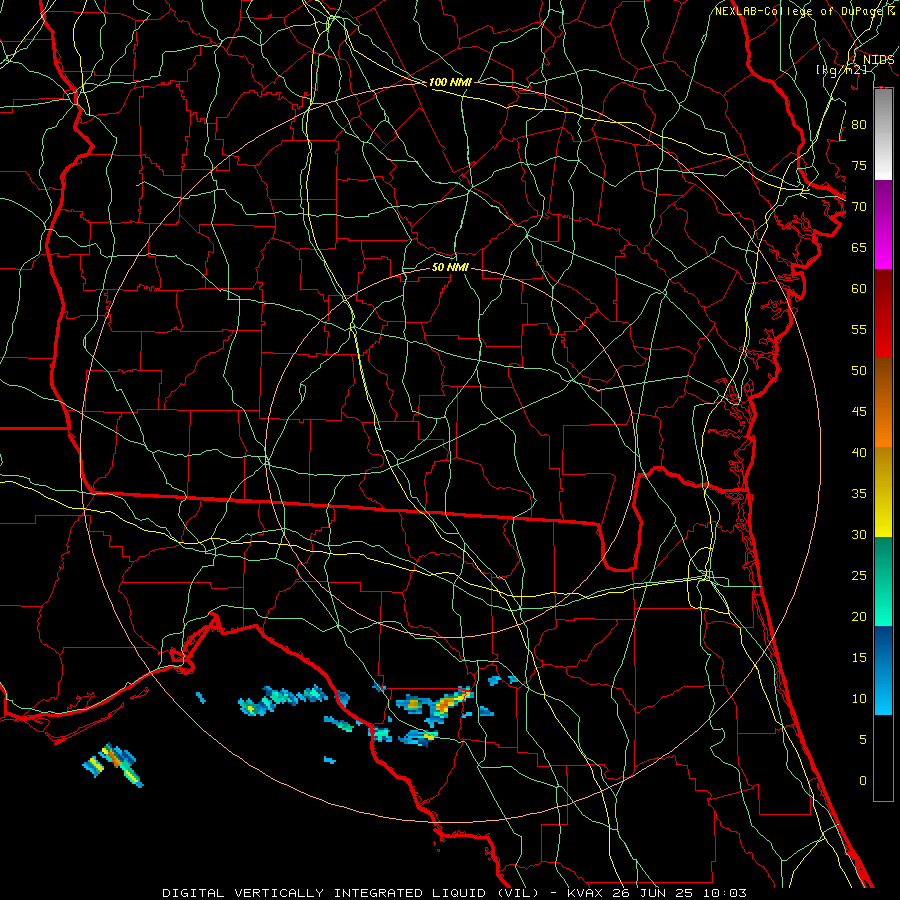
Task: Click the "10" scale value on the color bar
Action: [859, 699]
